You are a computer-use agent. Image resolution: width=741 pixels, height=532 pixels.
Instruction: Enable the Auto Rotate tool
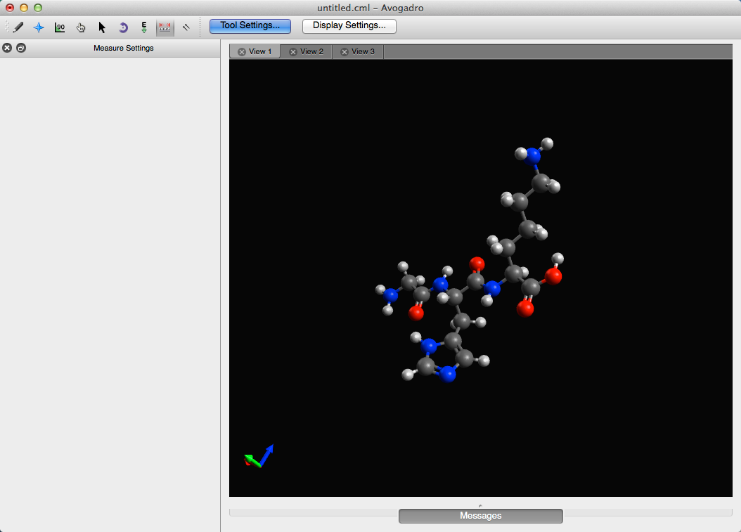click(x=123, y=27)
